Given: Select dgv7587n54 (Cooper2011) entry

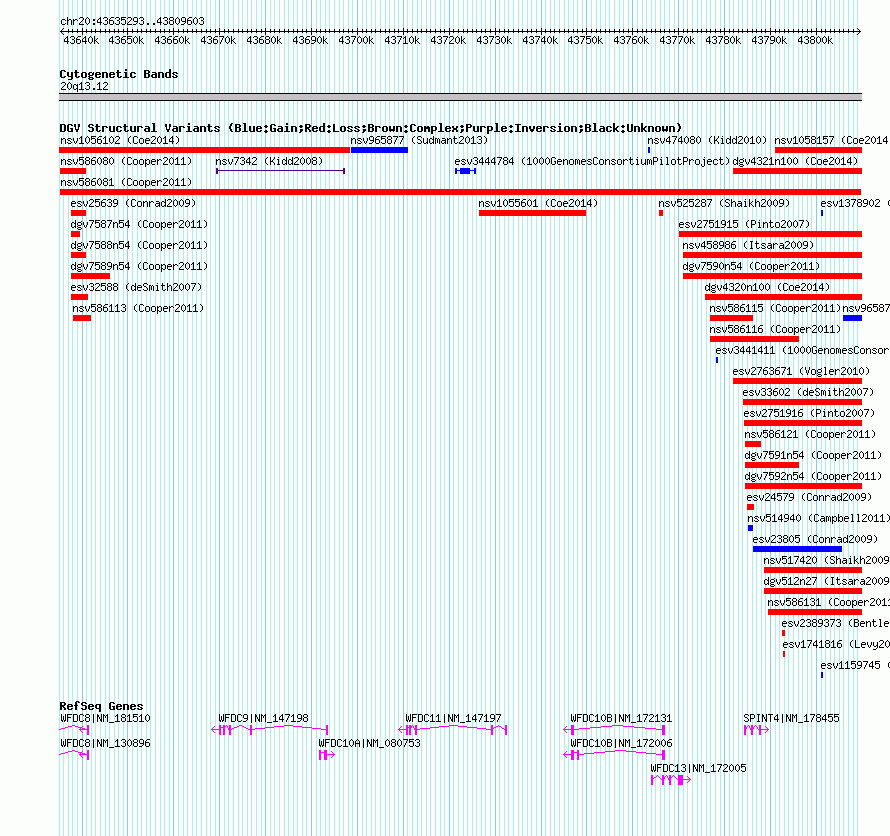Looking at the screenshot, I should pyautogui.click(x=139, y=224).
